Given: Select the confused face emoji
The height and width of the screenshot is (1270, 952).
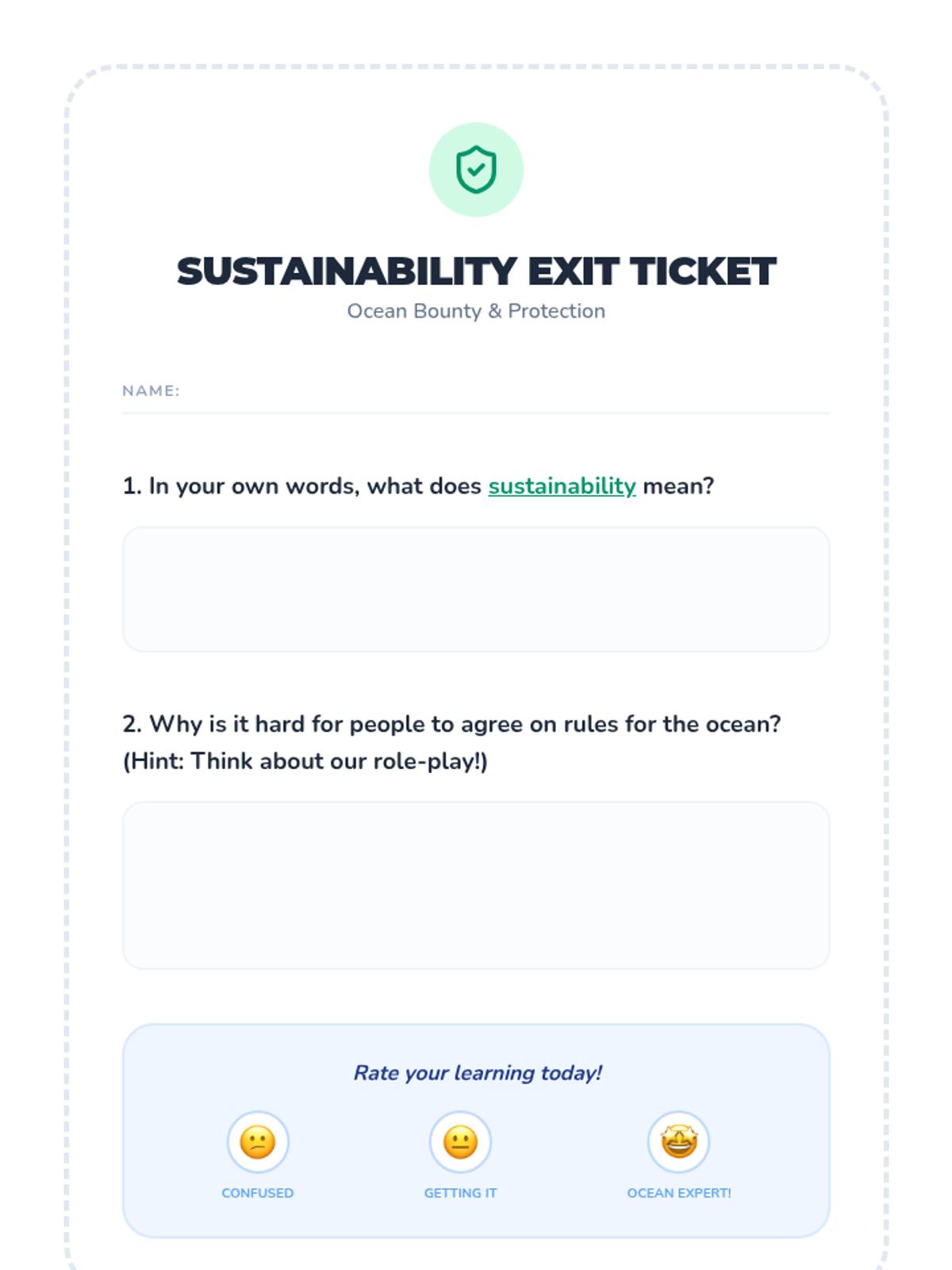Looking at the screenshot, I should pos(258,1142).
